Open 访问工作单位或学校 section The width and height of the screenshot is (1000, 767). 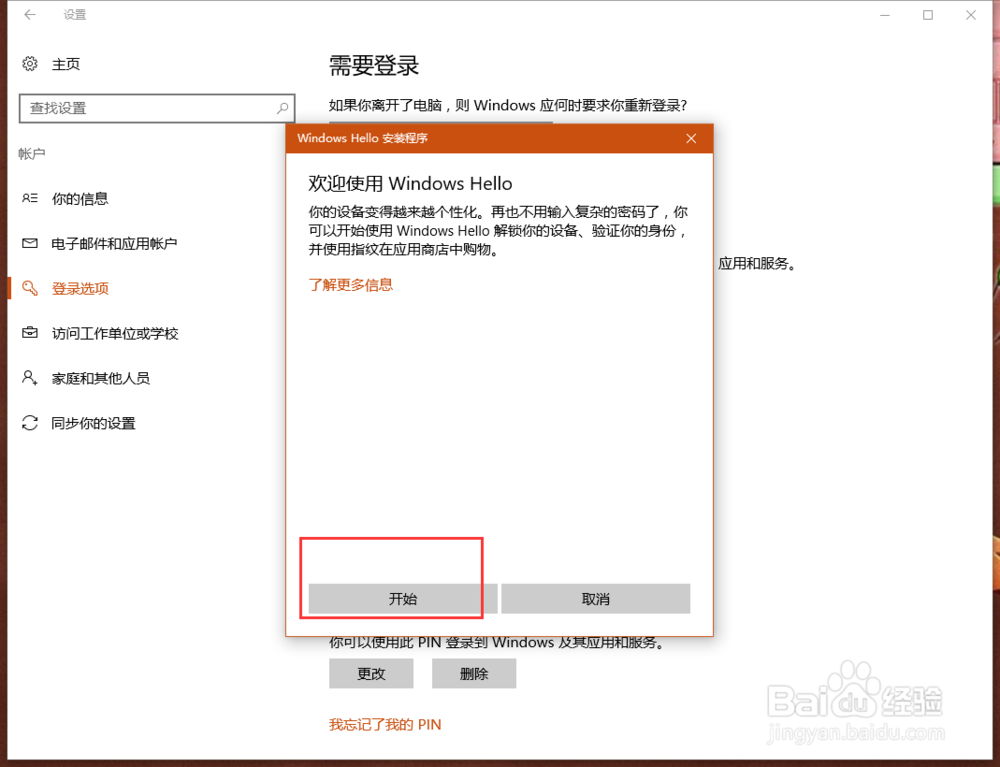(115, 333)
